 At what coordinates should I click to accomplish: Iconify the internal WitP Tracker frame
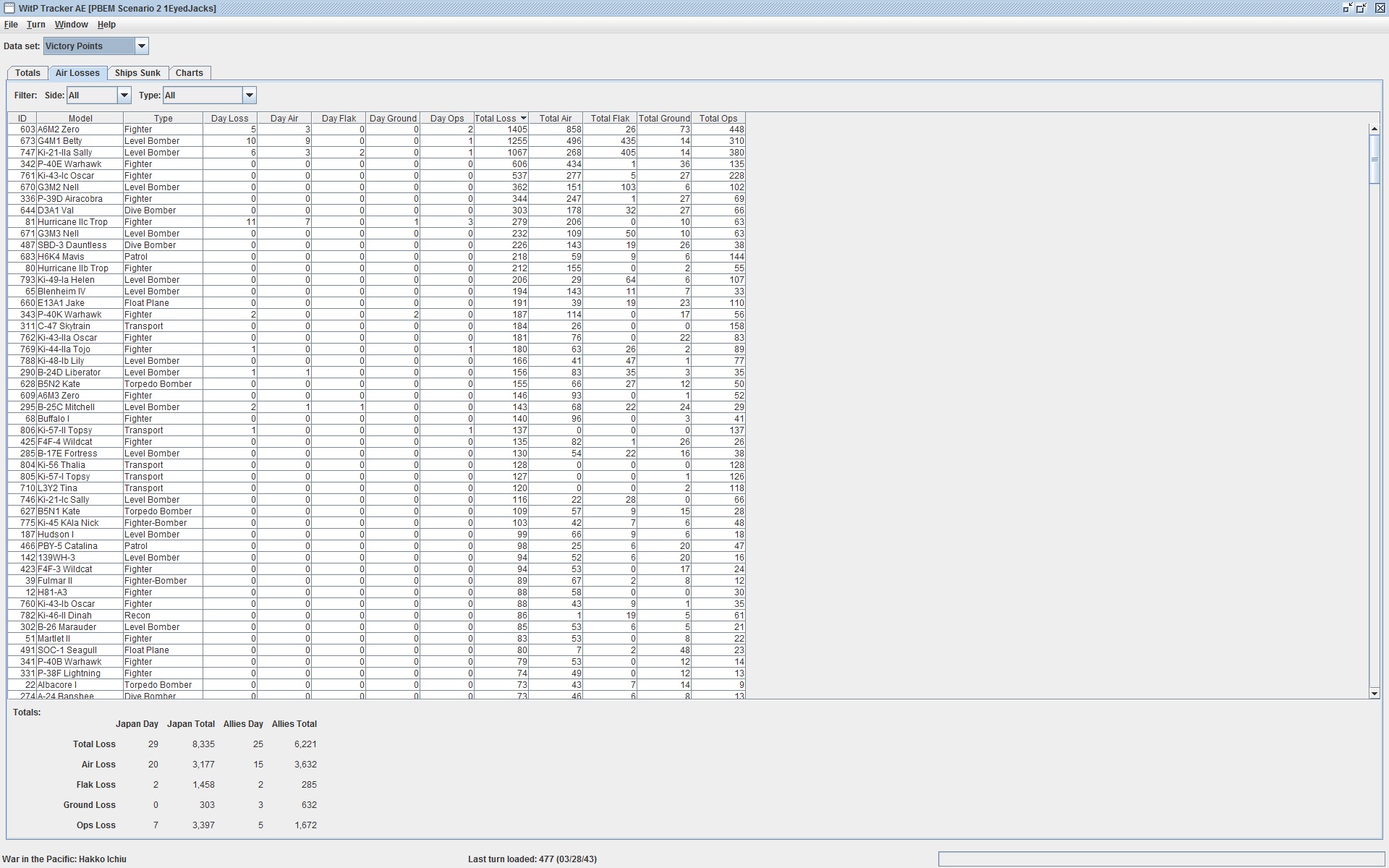coord(1347,8)
